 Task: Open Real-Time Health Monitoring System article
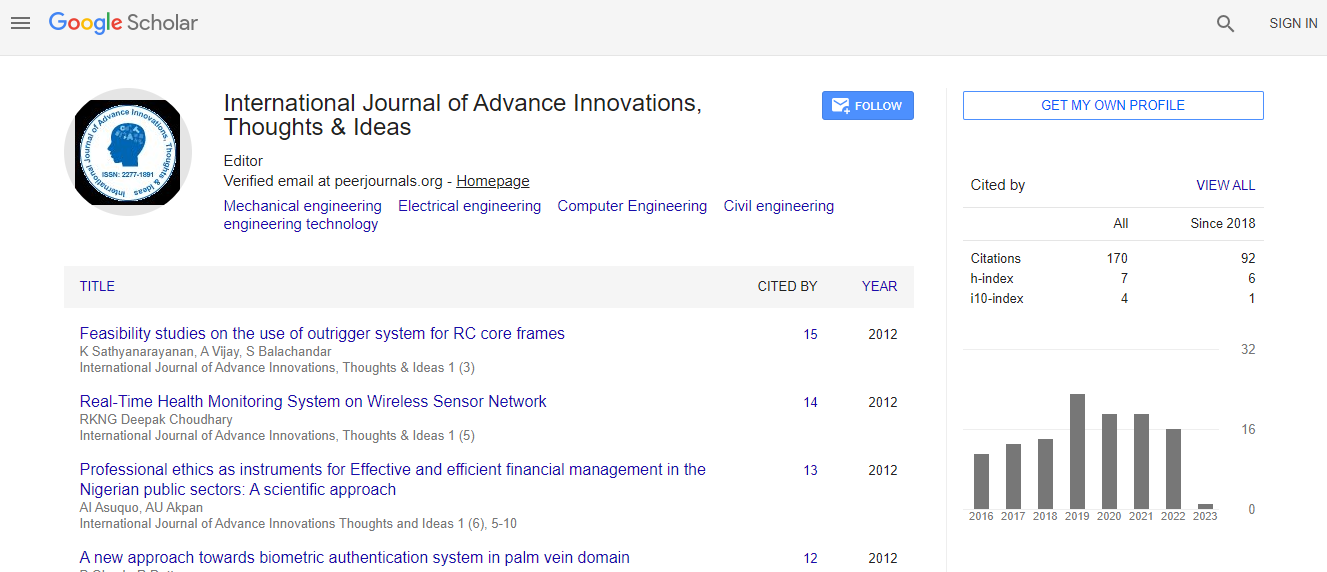(x=313, y=401)
